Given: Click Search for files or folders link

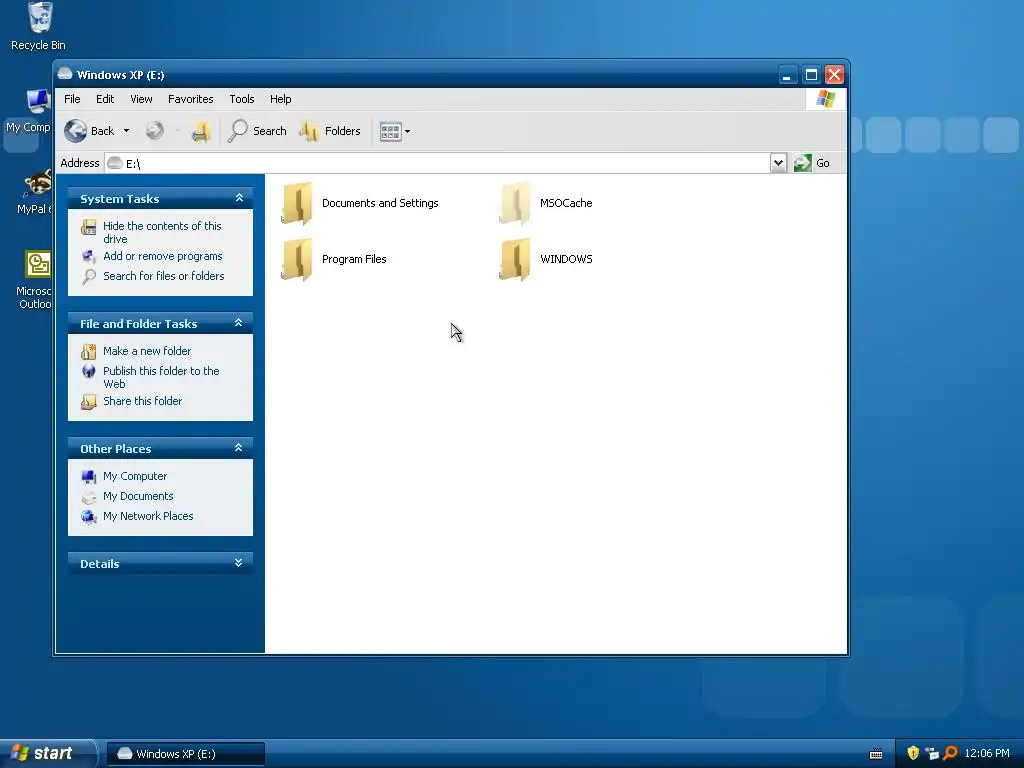Looking at the screenshot, I should click(163, 276).
